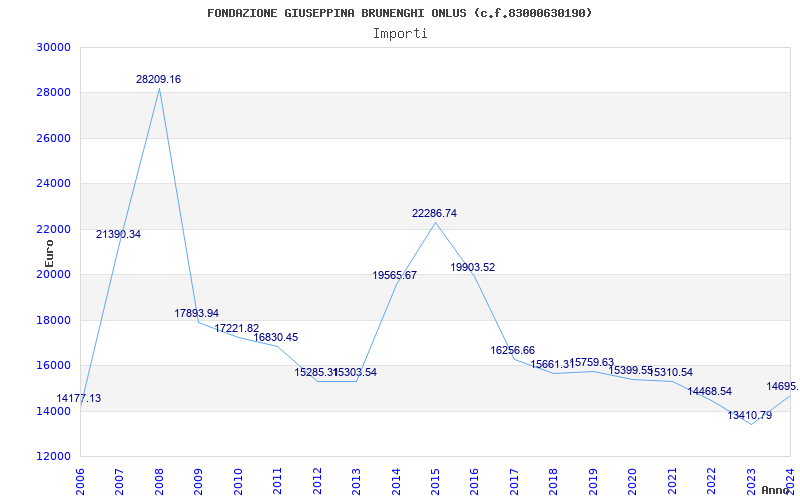This screenshot has width=800, height=500.
Task: Select data label 14468.54
Action: coord(710,392)
